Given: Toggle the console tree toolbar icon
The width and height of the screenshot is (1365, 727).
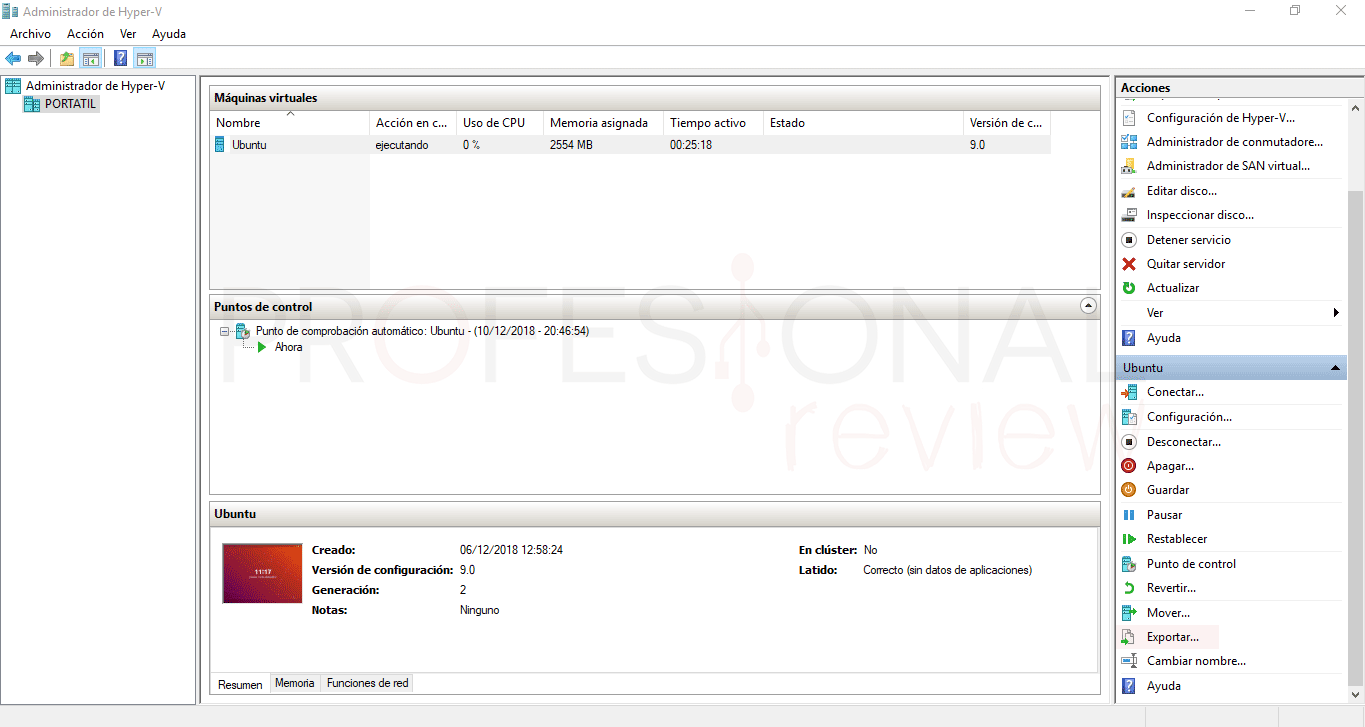Looking at the screenshot, I should tap(91, 59).
